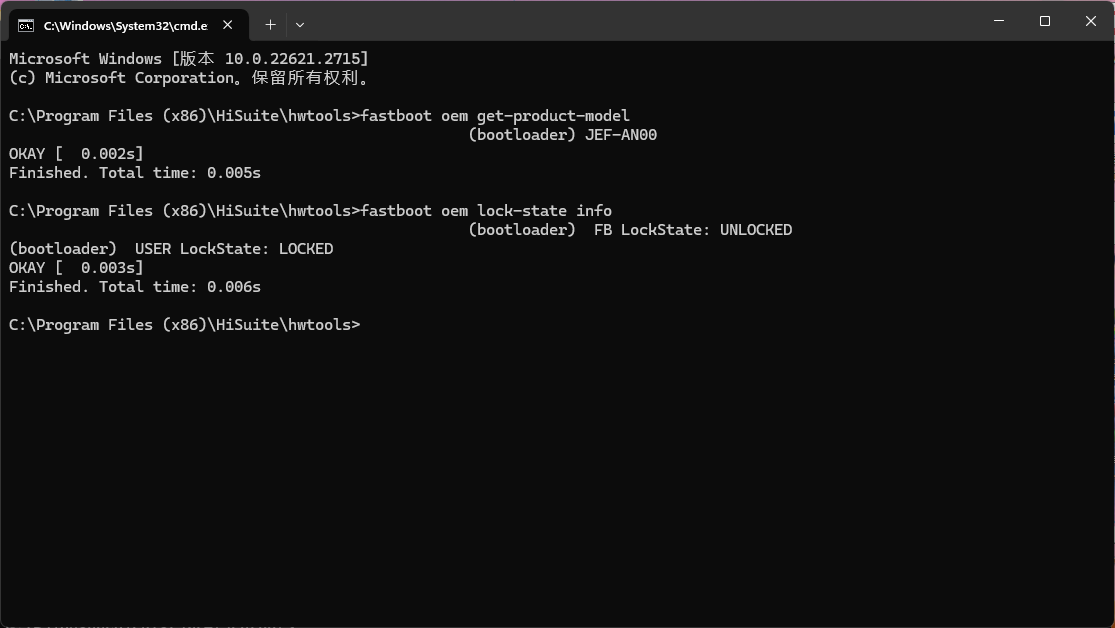Click the 'FB LockState: UNLOCKED' output line
Image resolution: width=1115 pixels, height=628 pixels.
pos(692,230)
